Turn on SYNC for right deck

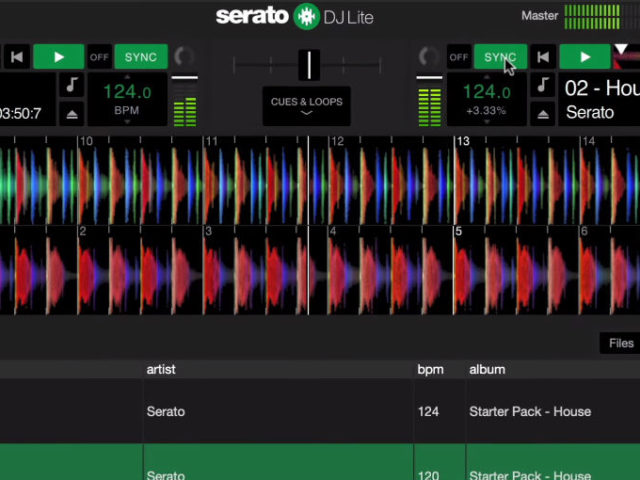point(500,57)
